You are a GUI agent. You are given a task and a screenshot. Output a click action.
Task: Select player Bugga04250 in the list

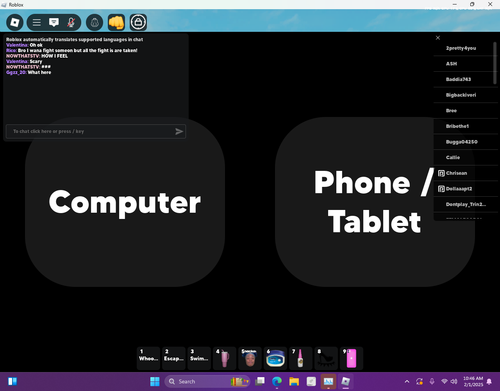(x=465, y=142)
